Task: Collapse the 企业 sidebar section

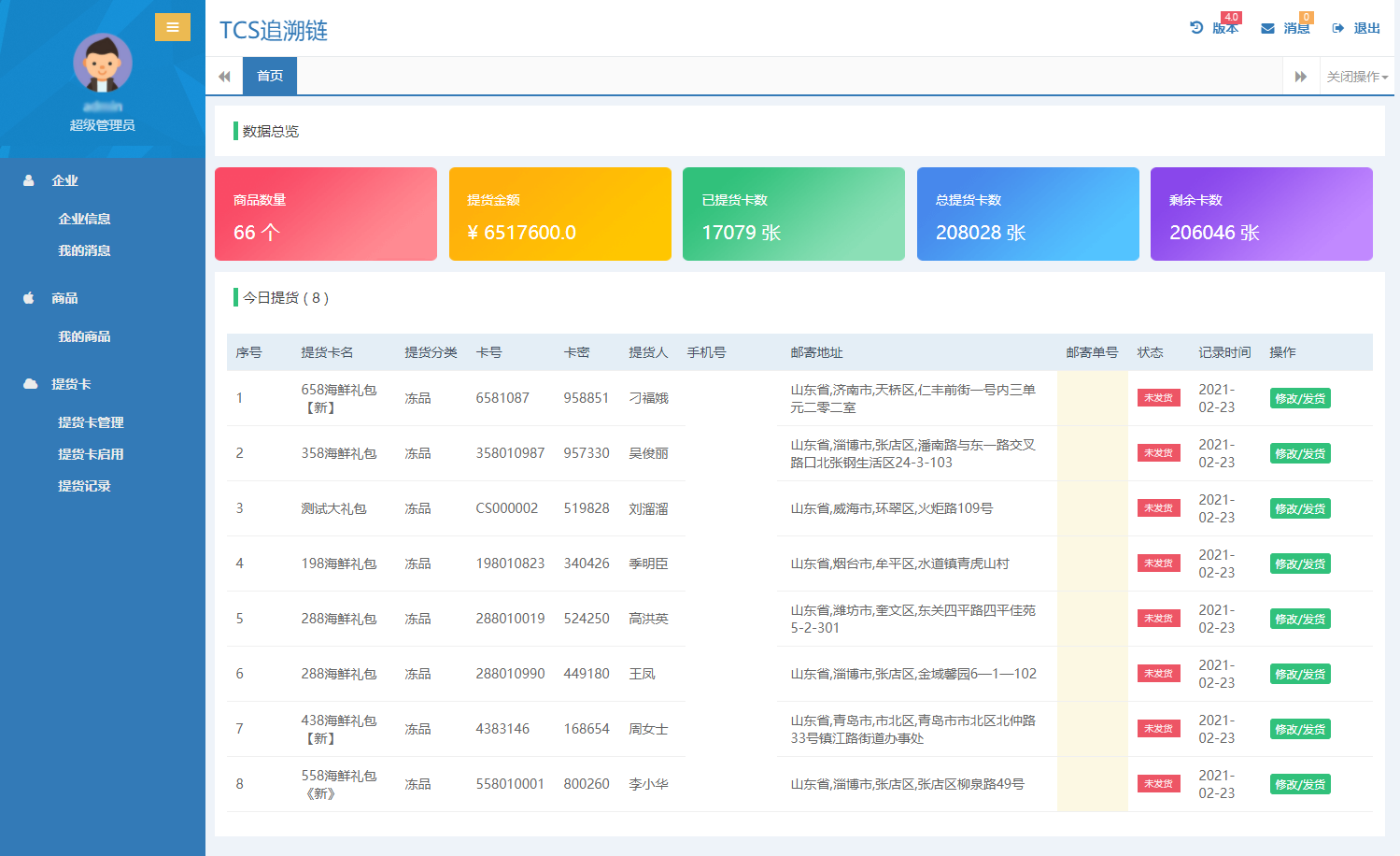Action: 64,180
